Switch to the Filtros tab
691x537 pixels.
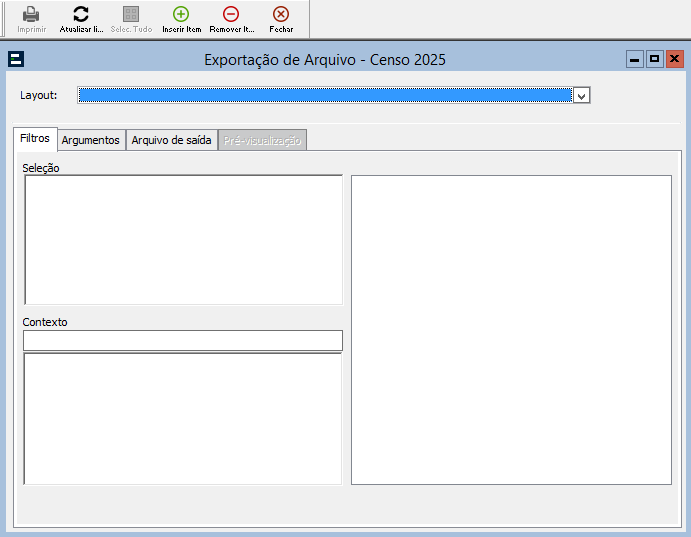35,138
